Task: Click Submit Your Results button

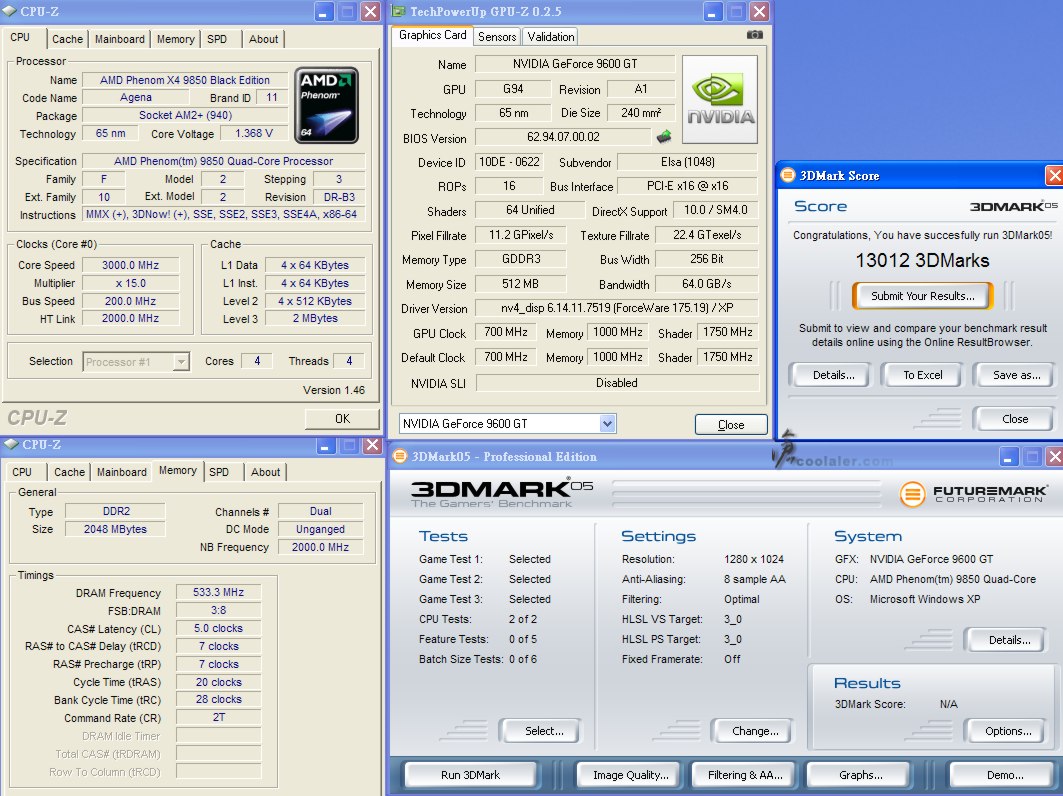Action: coord(923,296)
